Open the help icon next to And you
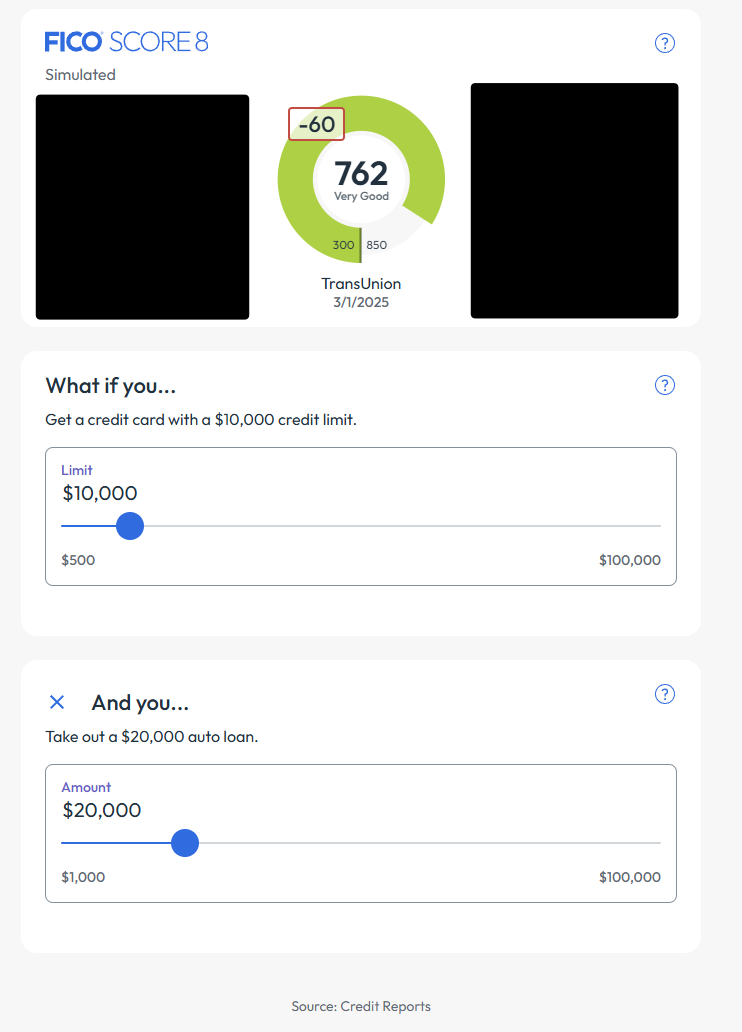 (x=664, y=693)
